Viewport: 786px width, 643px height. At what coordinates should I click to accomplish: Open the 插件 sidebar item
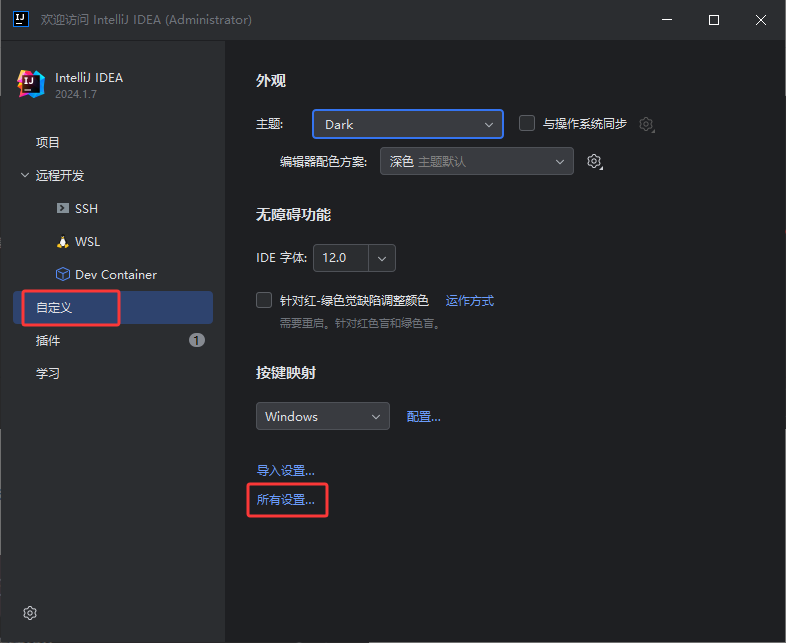click(x=48, y=340)
